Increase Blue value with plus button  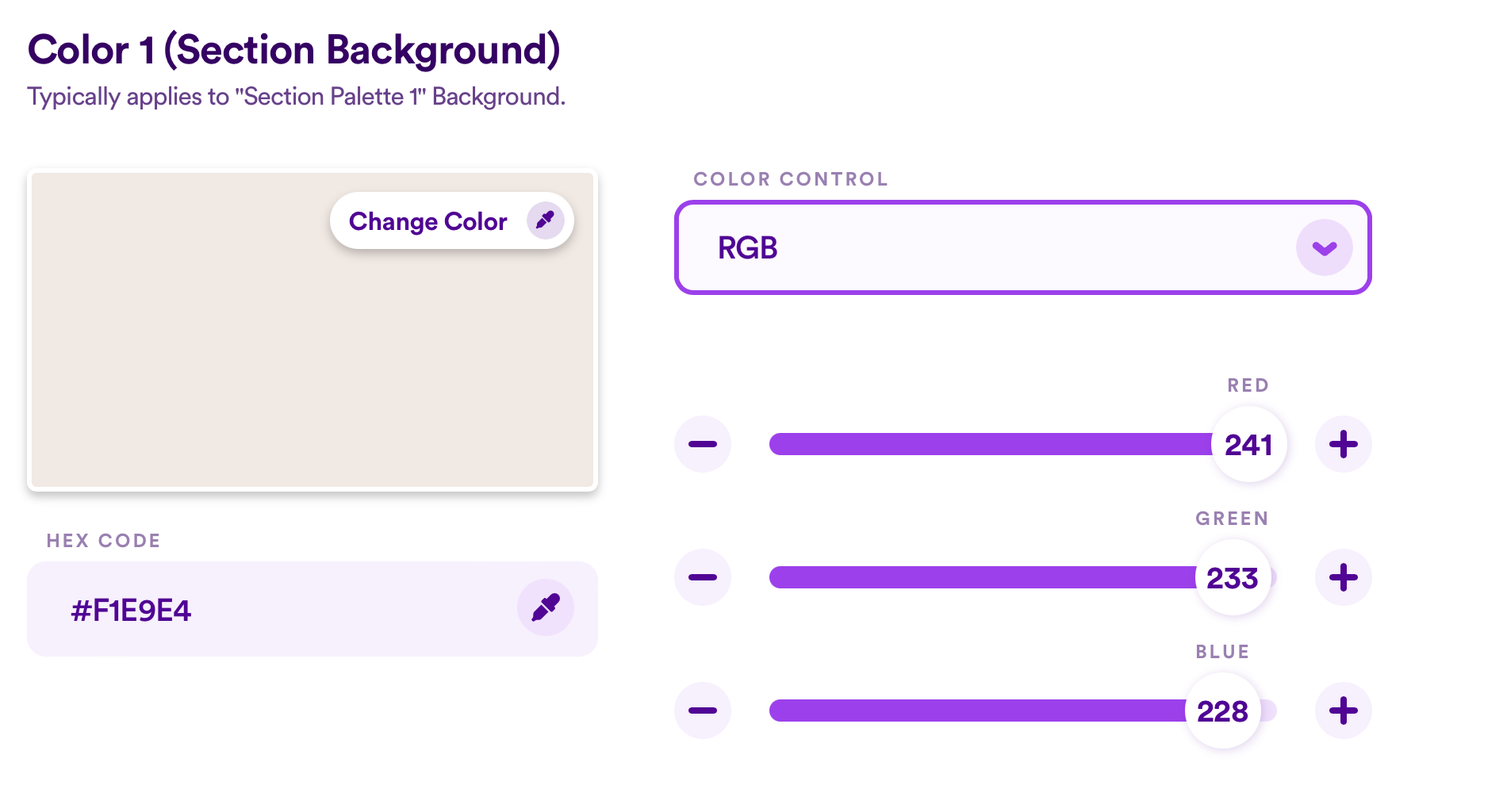click(1344, 710)
